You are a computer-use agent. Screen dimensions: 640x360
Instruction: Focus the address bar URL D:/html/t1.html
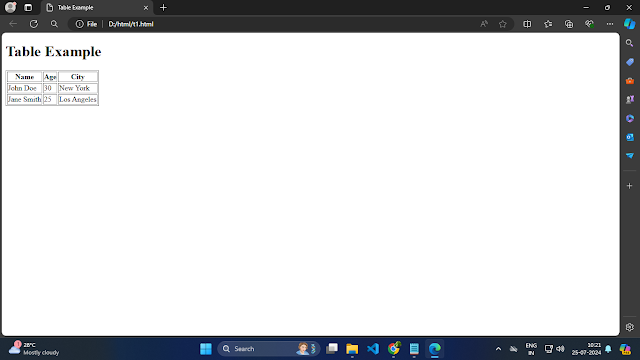131,24
